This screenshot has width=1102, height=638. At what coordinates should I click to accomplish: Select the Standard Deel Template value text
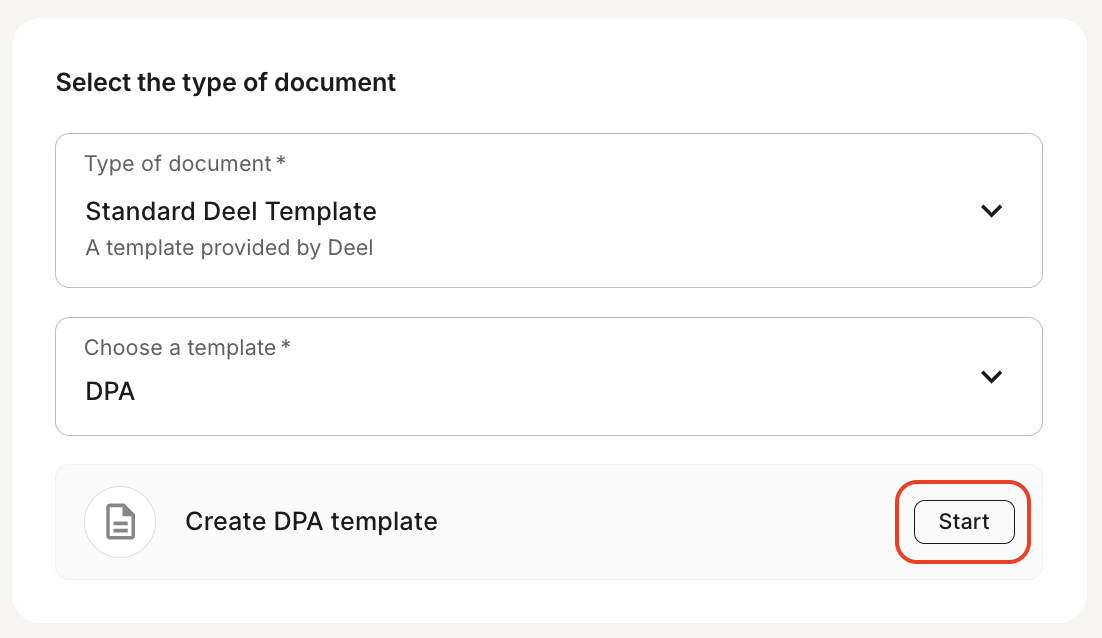pyautogui.click(x=231, y=211)
